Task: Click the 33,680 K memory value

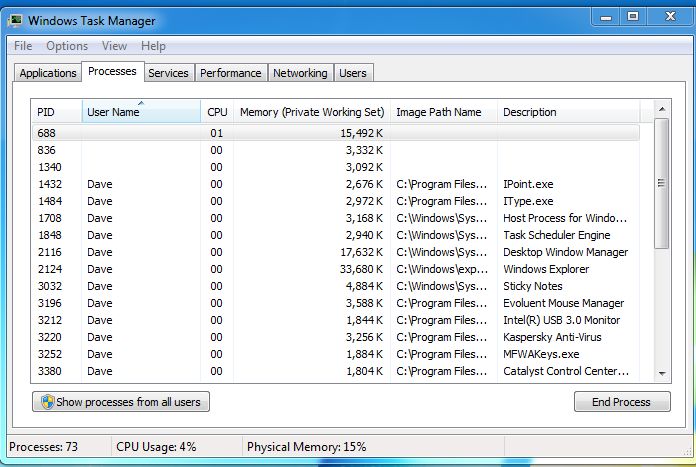Action: coord(361,269)
